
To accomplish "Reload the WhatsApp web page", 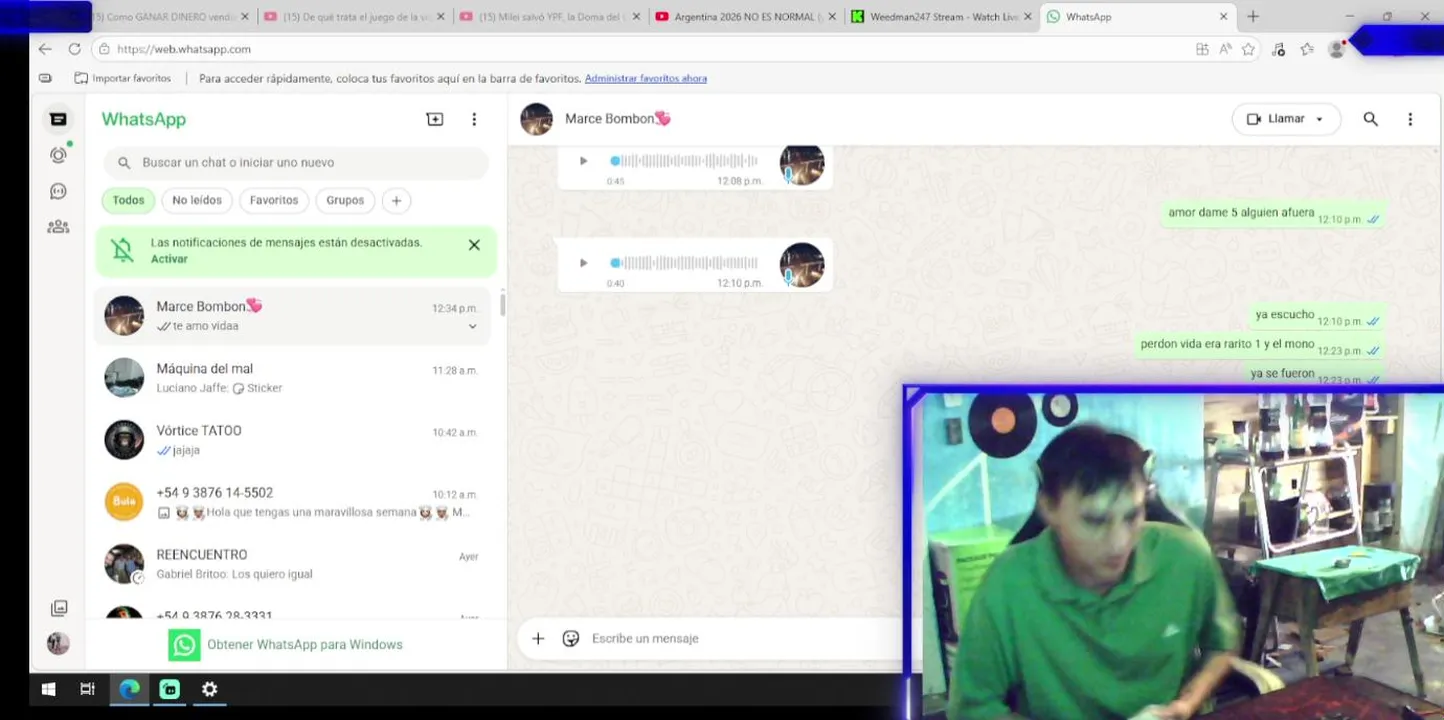I will click(74, 49).
